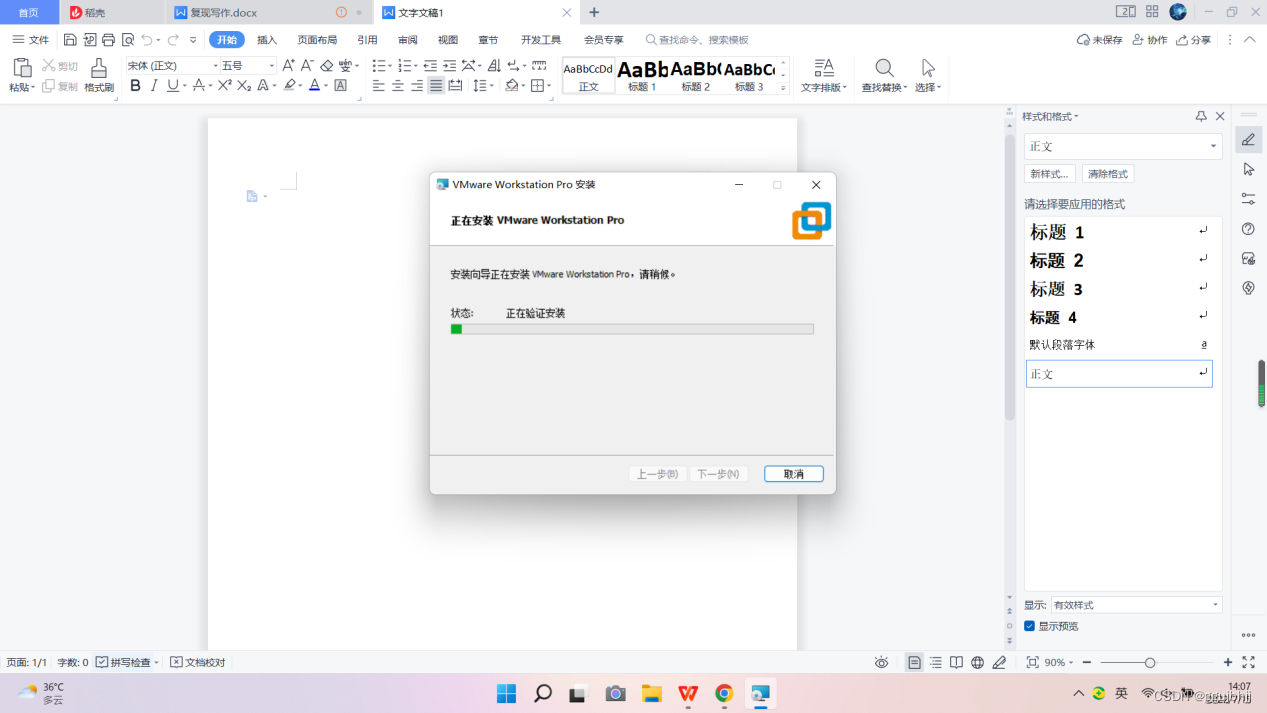Screen dimensions: 1267x713
Task: Open Print Preview from quick toolbar
Action: [128, 40]
